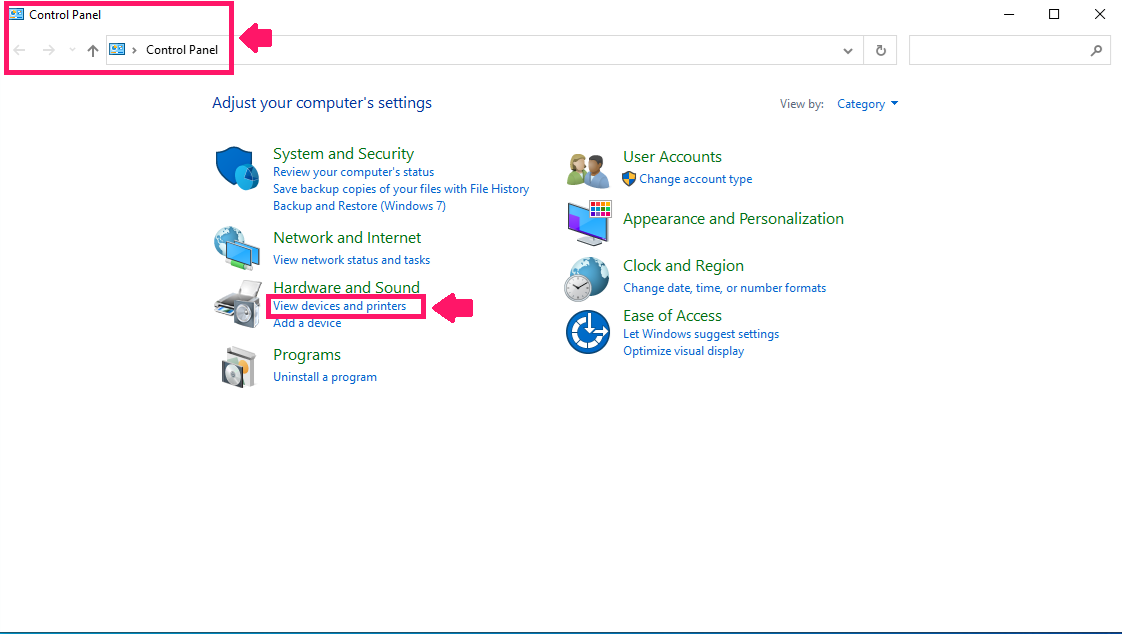Click the Control Panel icon in the address bar
The height and width of the screenshot is (634, 1122).
point(117,49)
